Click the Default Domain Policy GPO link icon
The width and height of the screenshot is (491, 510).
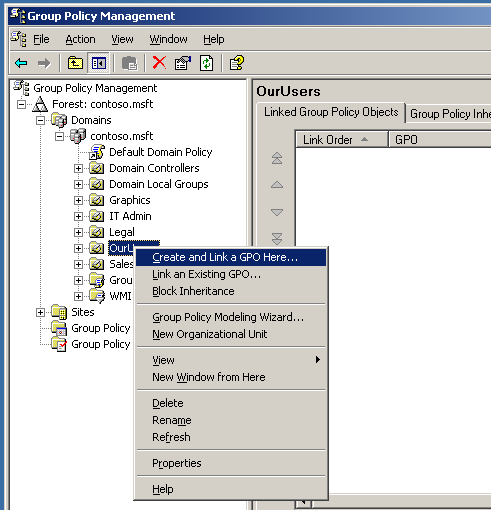pos(97,152)
